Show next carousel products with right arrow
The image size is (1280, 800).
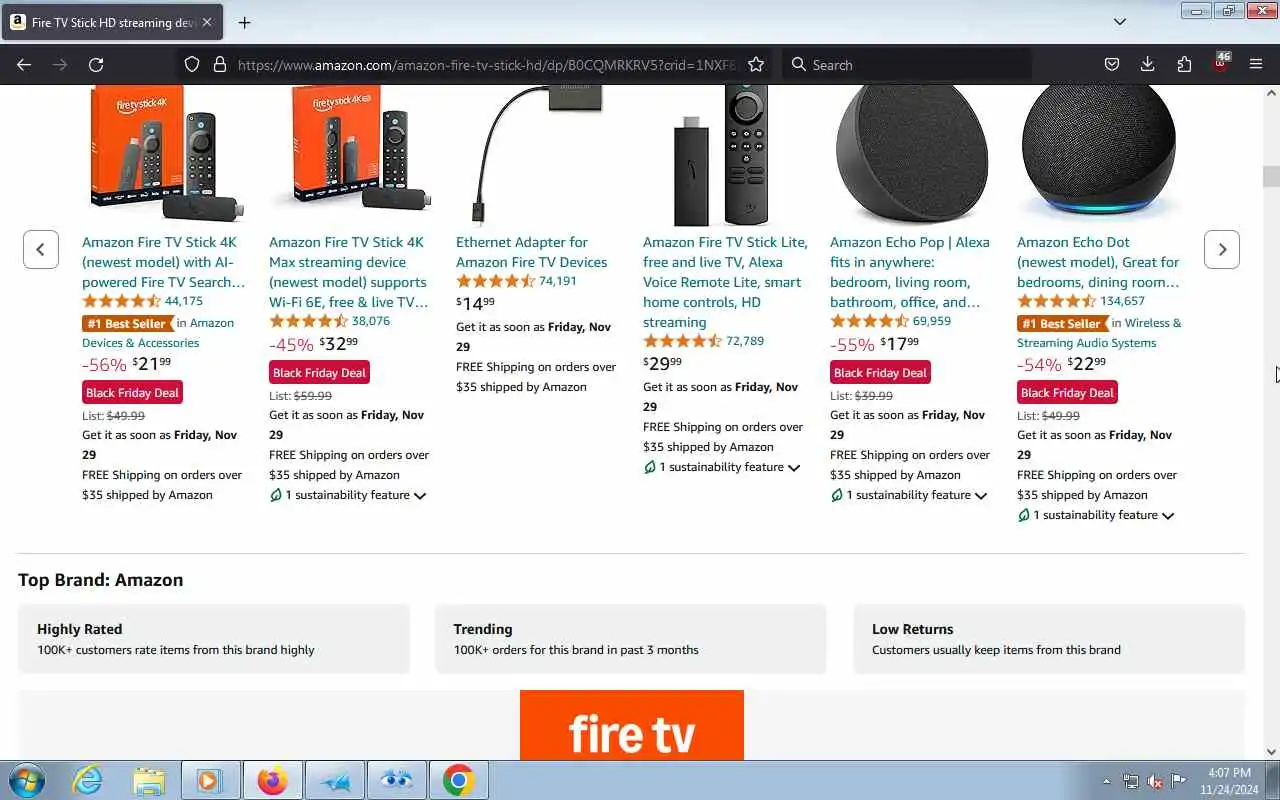pos(1222,249)
